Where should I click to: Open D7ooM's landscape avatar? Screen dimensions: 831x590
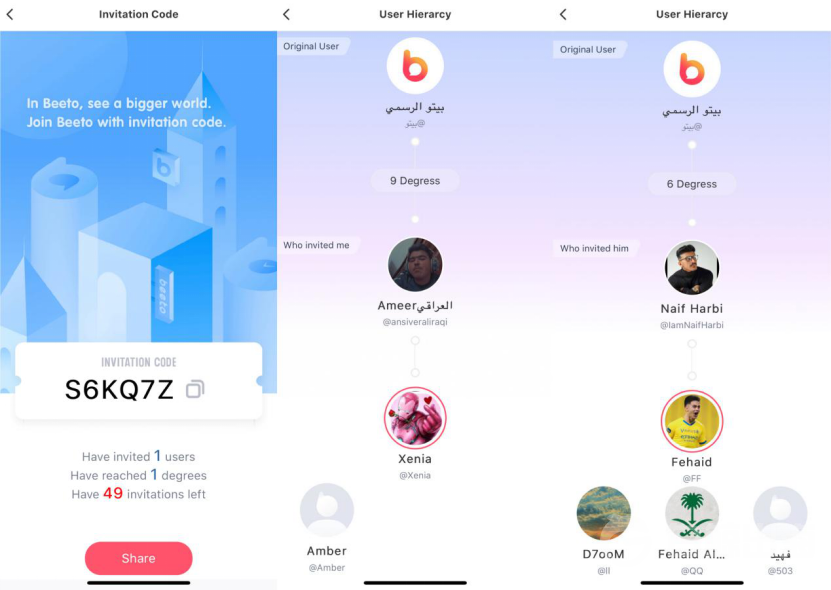pyautogui.click(x=604, y=514)
